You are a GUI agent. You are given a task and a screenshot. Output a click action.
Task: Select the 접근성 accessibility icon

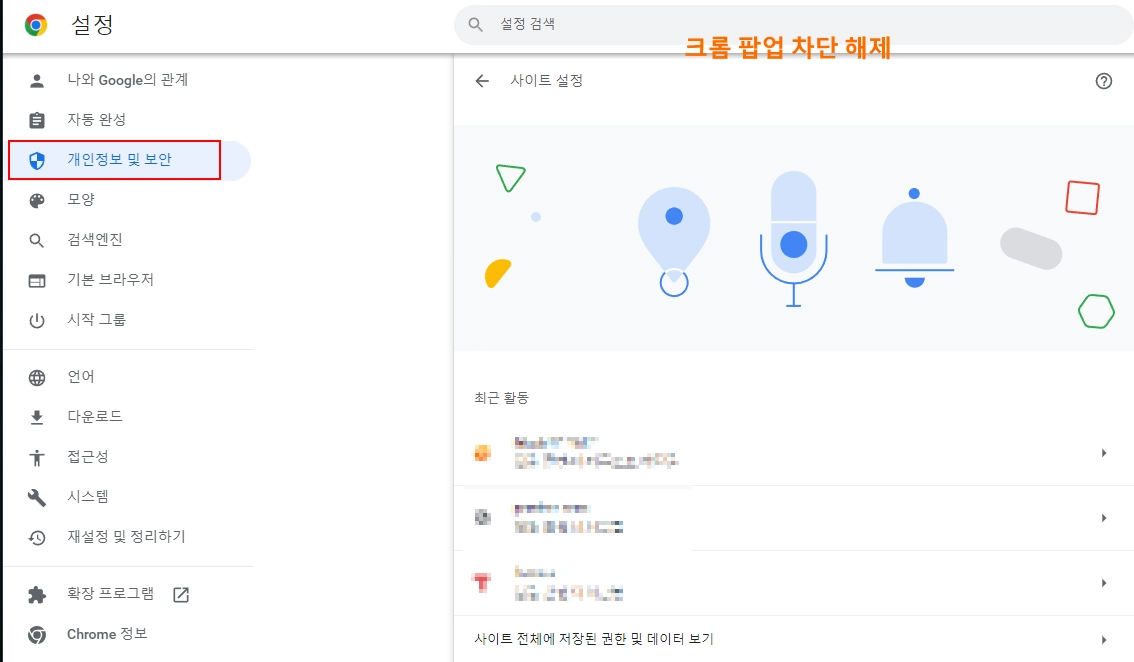click(x=38, y=456)
